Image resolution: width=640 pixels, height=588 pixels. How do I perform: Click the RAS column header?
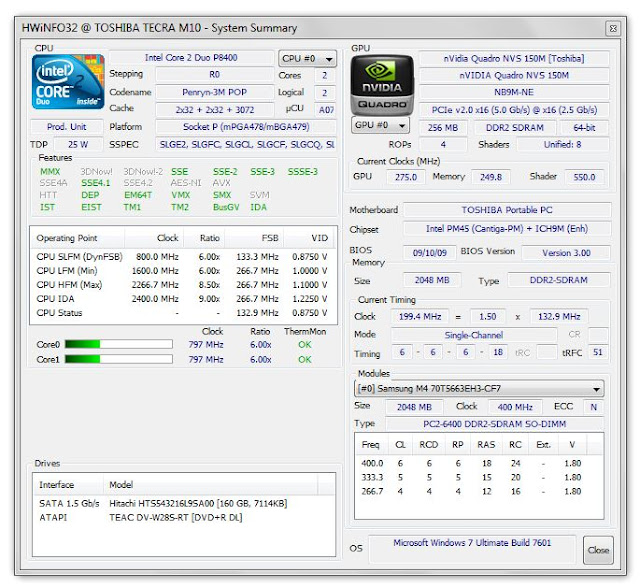486,445
